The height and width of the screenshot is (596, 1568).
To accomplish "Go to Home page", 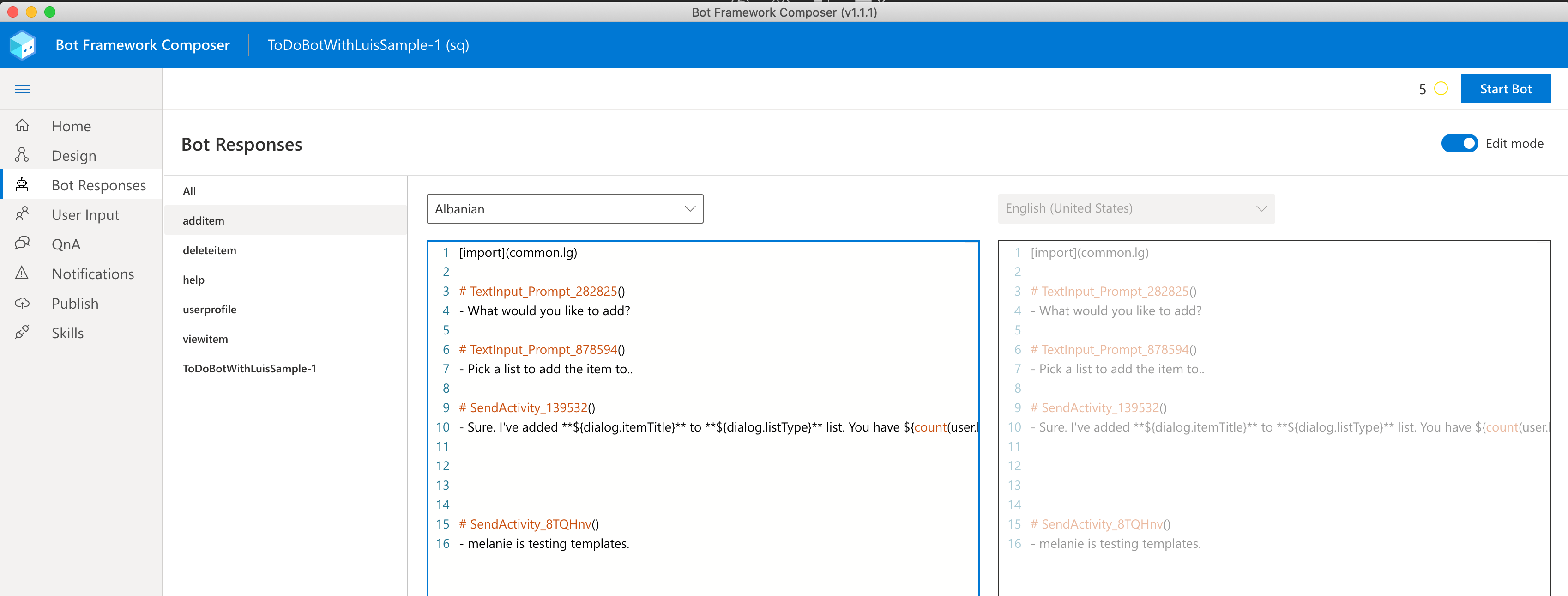I will click(x=71, y=126).
